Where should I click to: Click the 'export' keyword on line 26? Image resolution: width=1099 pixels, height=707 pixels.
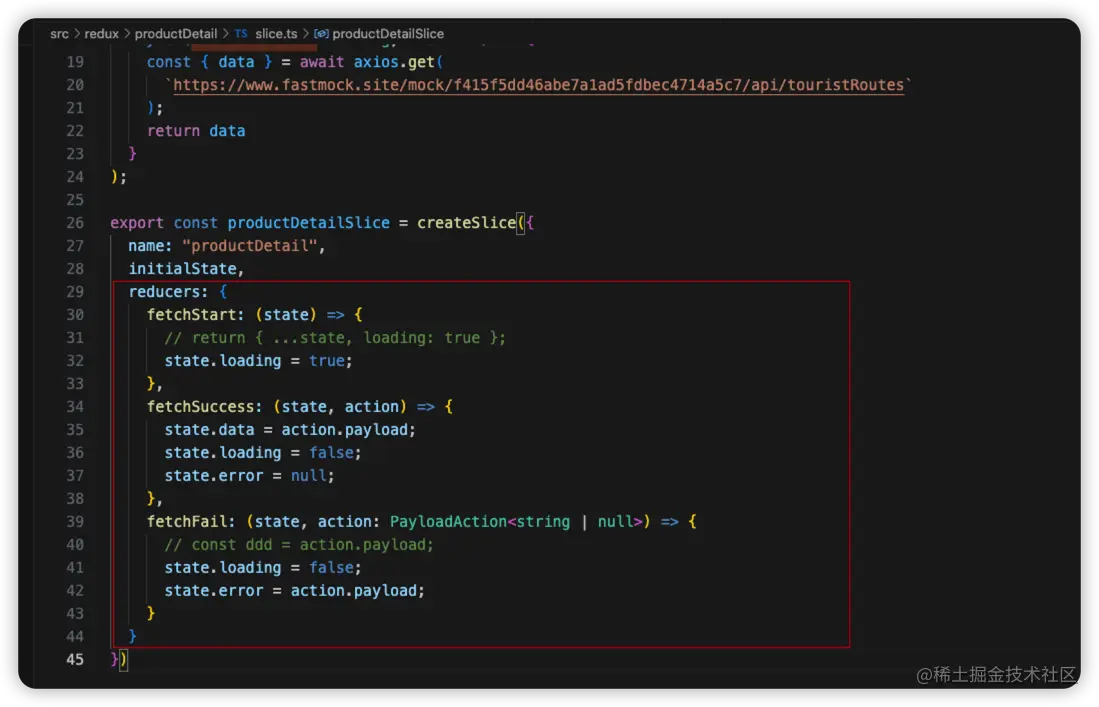137,223
